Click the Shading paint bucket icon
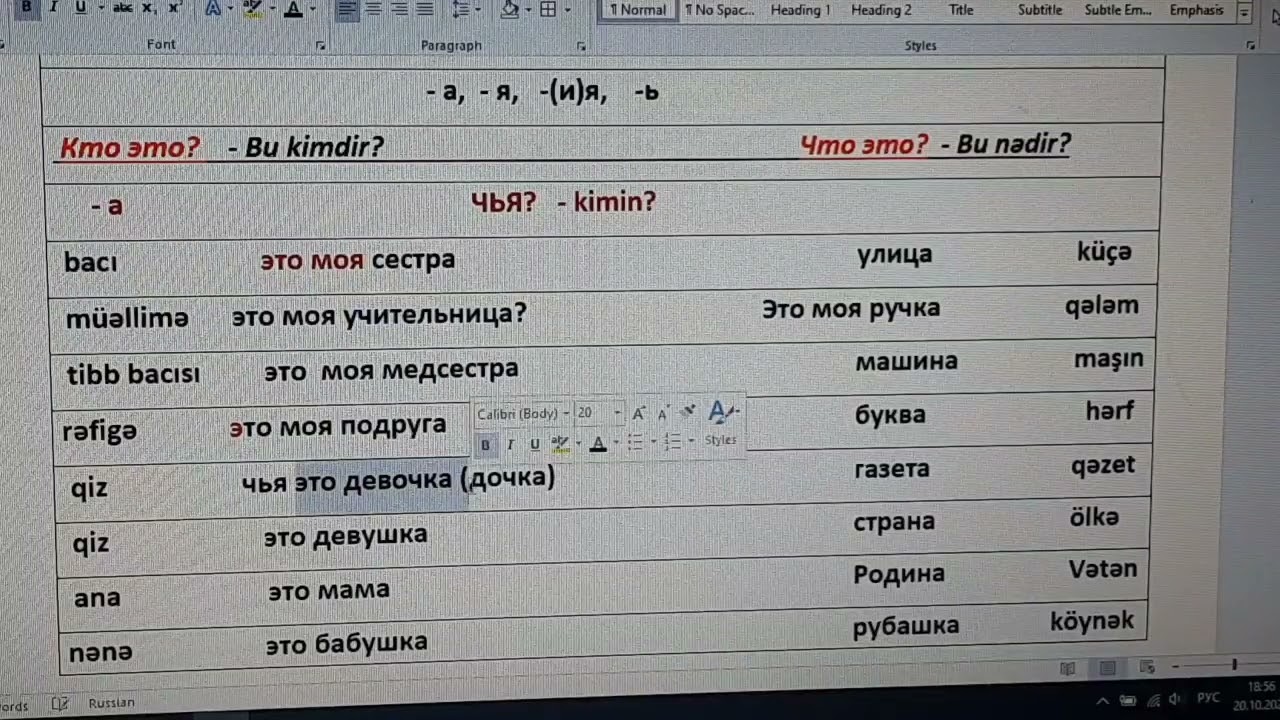The height and width of the screenshot is (720, 1280). (509, 9)
